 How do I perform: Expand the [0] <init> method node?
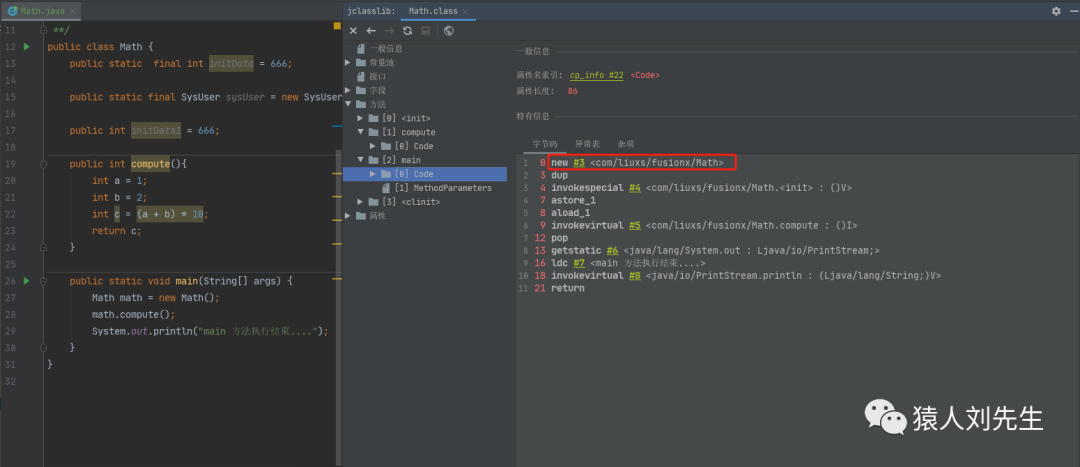coord(360,118)
